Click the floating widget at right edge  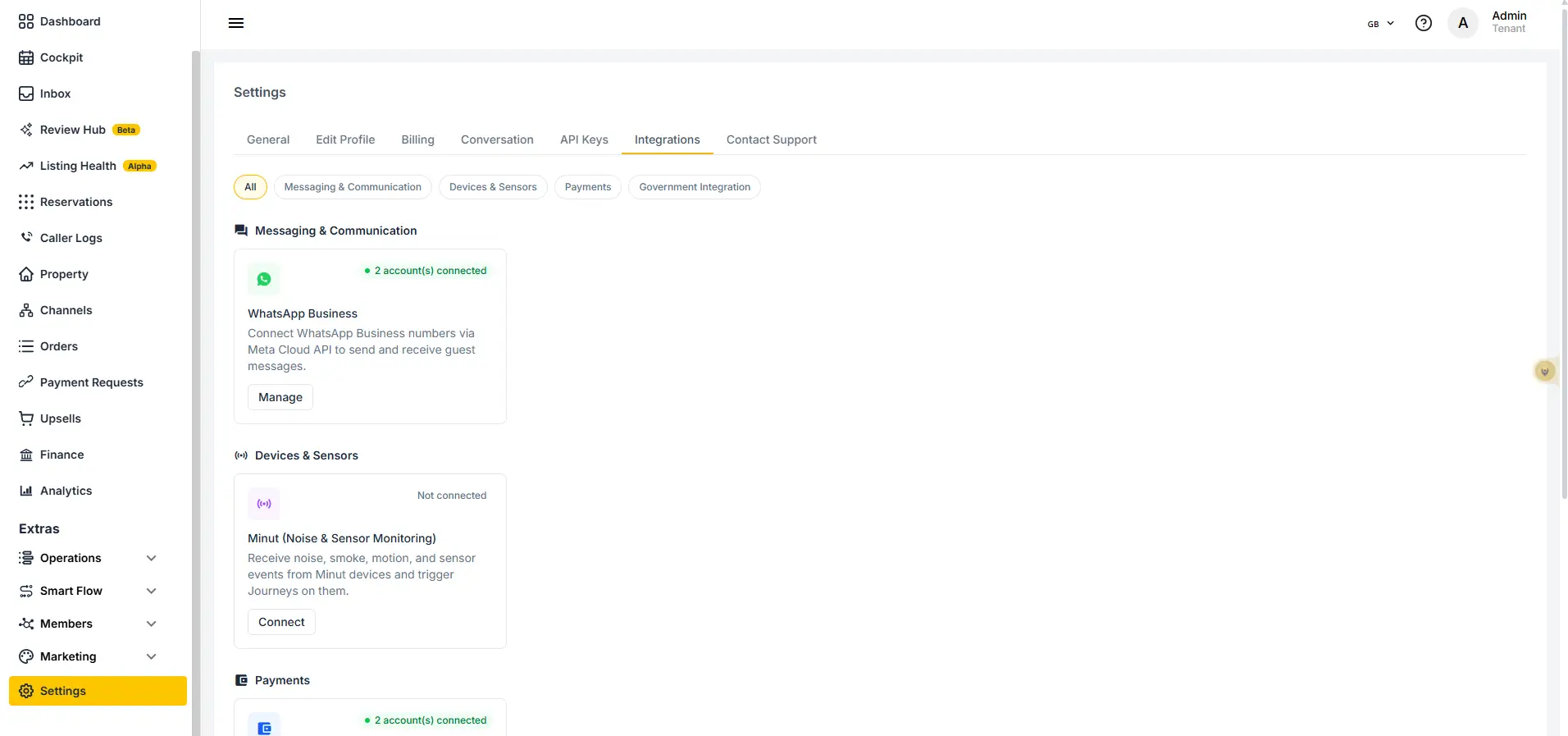point(1545,372)
